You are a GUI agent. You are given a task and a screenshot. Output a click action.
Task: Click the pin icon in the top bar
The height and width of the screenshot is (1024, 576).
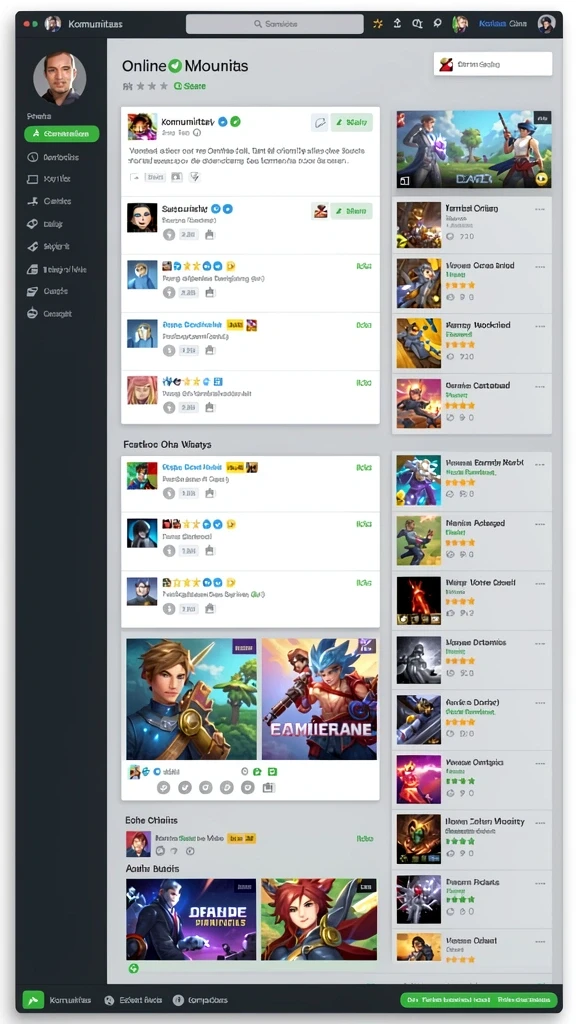[x=437, y=24]
